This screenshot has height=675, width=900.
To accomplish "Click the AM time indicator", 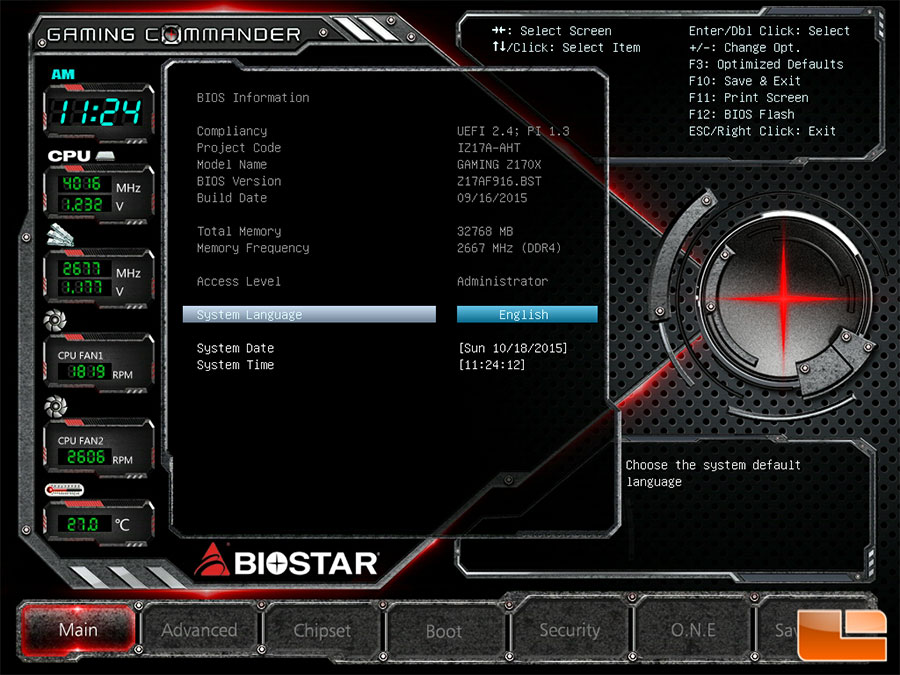I will [x=63, y=74].
